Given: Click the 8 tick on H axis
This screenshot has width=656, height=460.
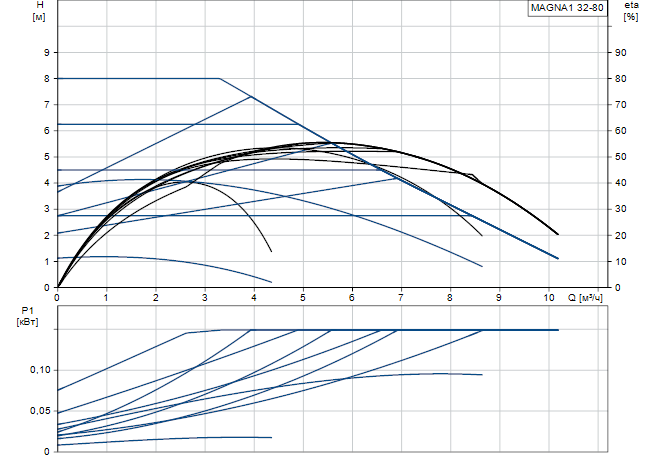Looking at the screenshot, I should pos(47,79).
